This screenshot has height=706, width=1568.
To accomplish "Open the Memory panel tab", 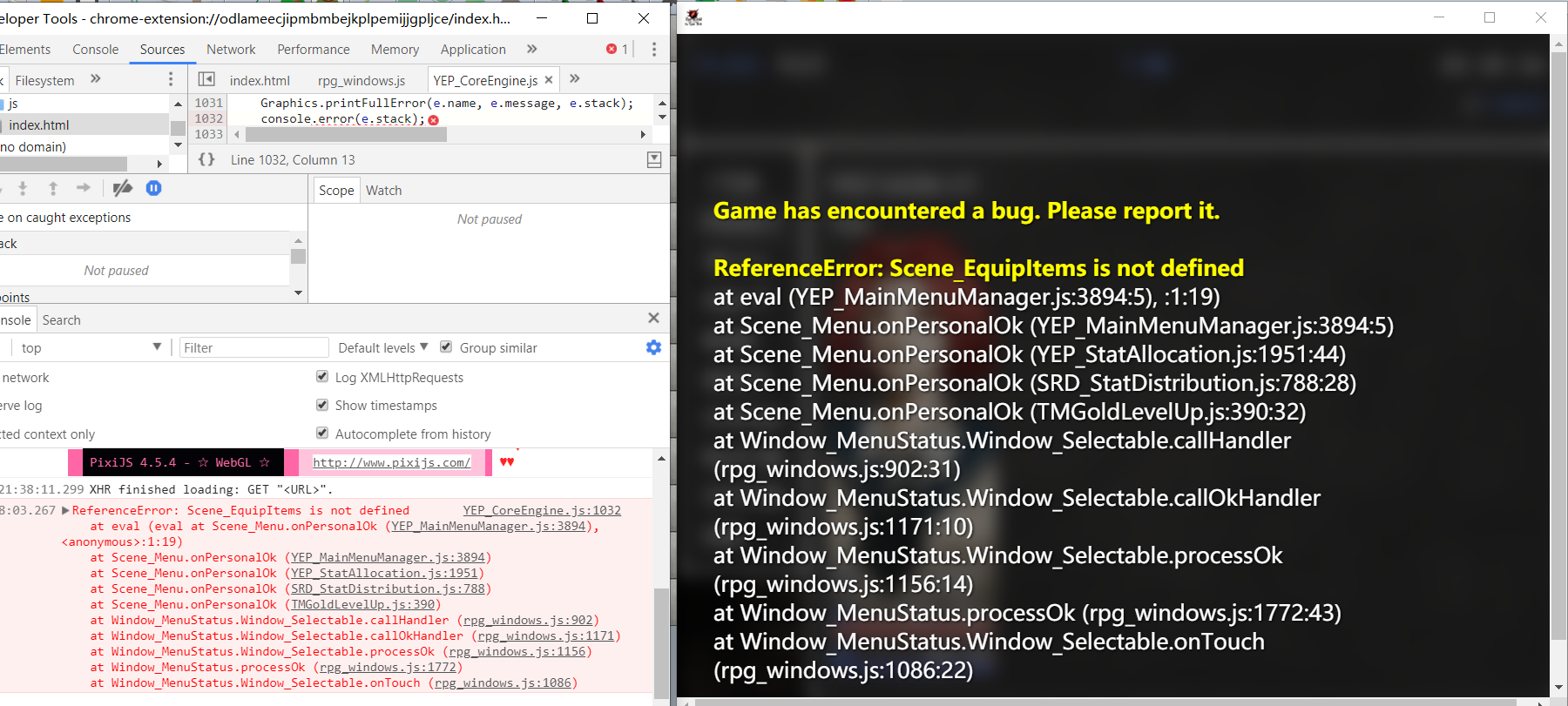I will (395, 50).
